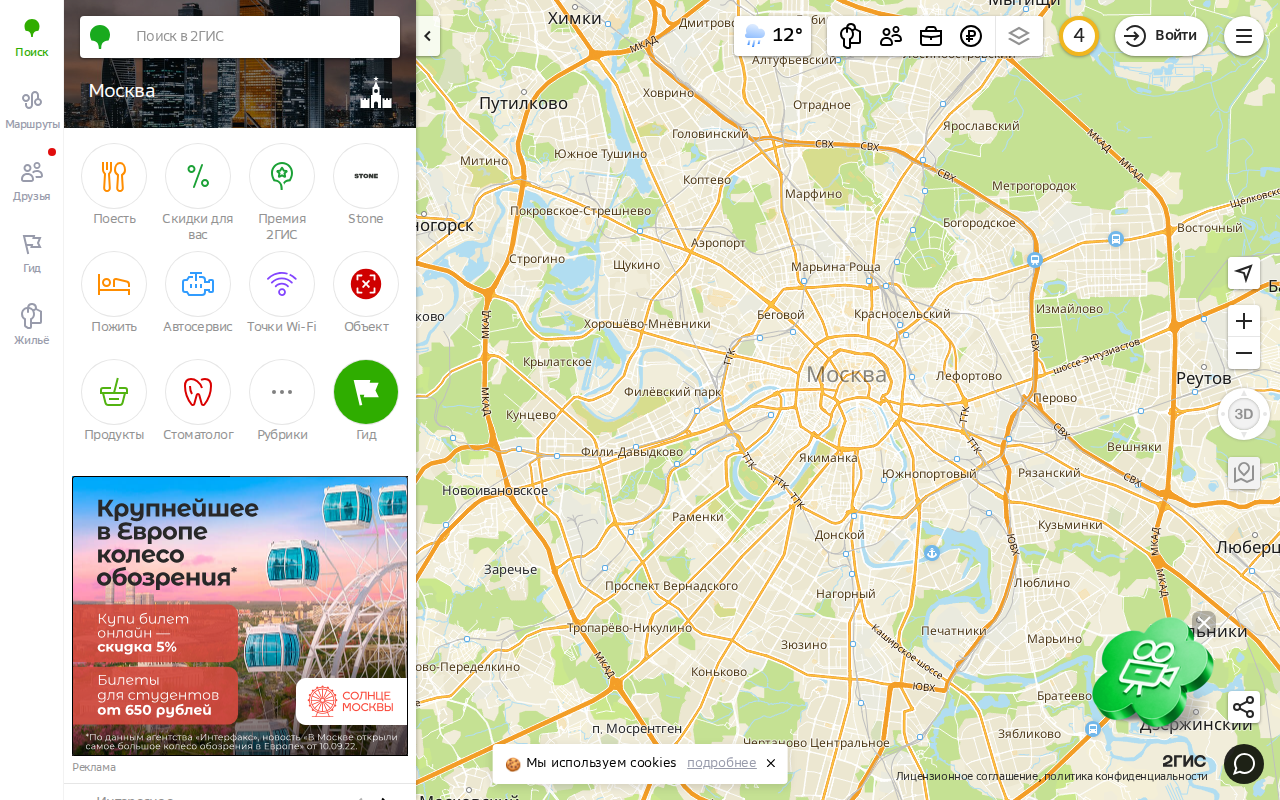Switch to the Гид sidebar tab
The width and height of the screenshot is (1280, 800).
[32, 254]
